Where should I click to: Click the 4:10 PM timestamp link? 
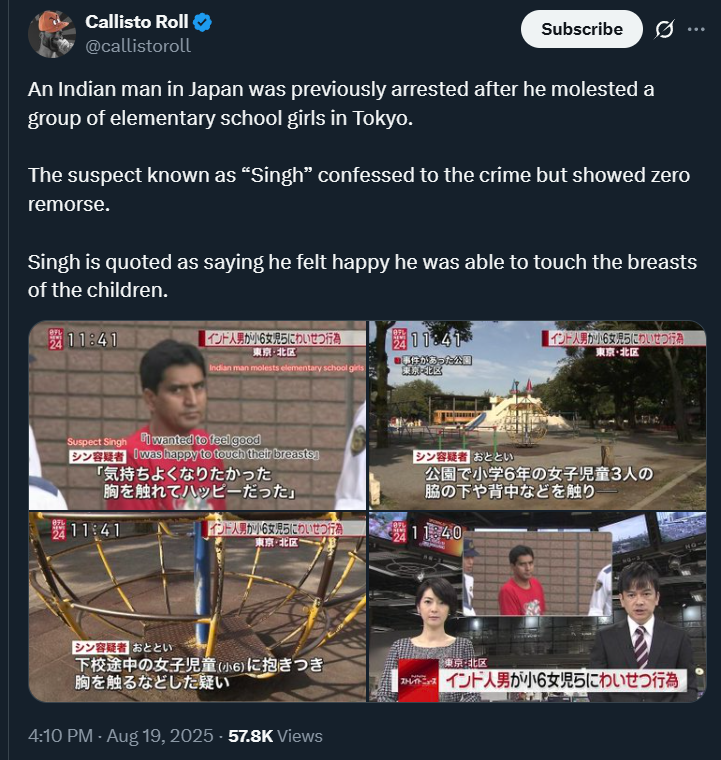[x=60, y=736]
